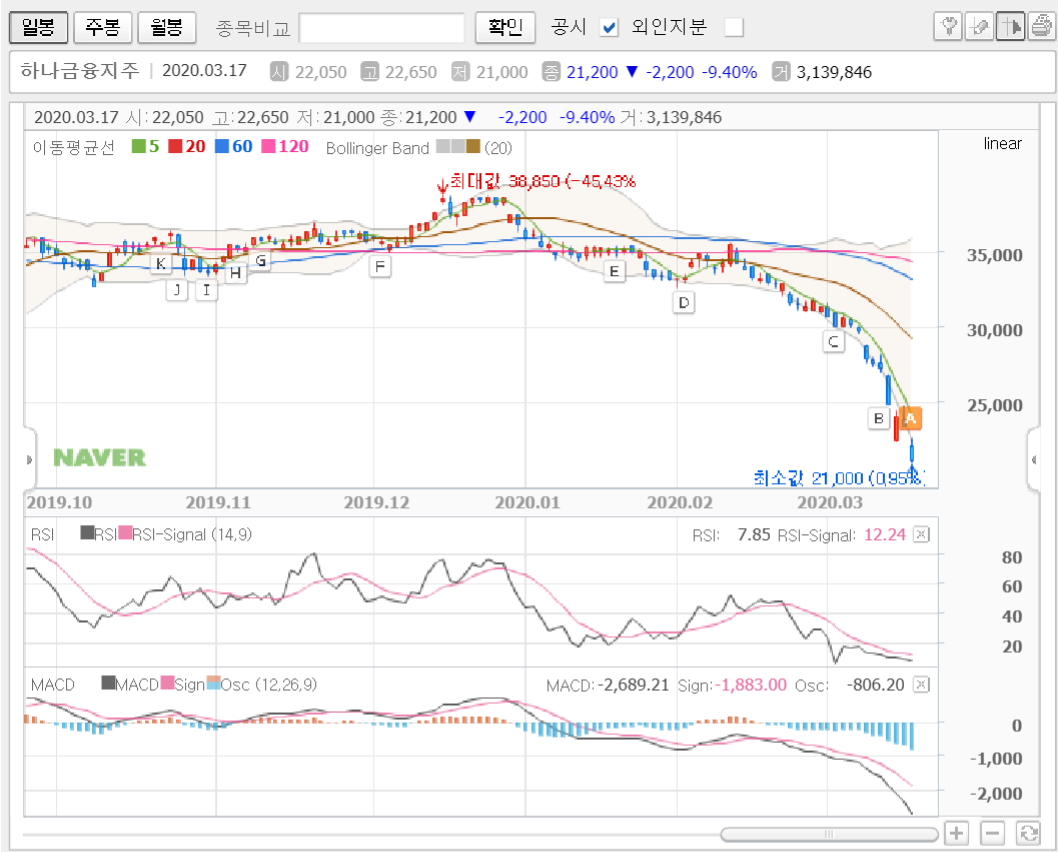Click disclosure marker G on chart

(260, 260)
